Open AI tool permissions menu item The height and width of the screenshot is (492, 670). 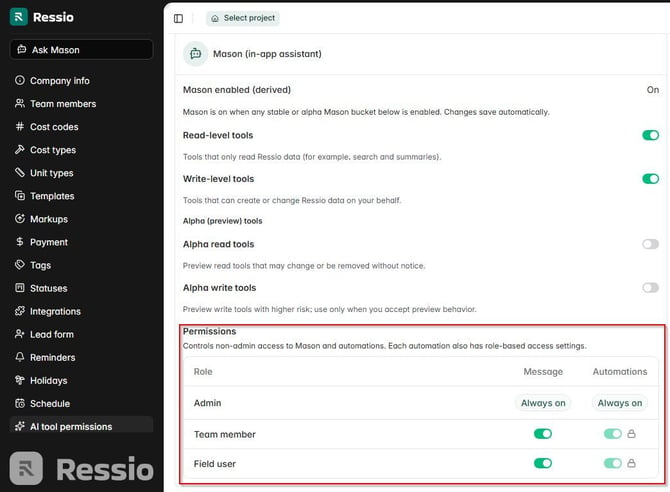[82, 426]
